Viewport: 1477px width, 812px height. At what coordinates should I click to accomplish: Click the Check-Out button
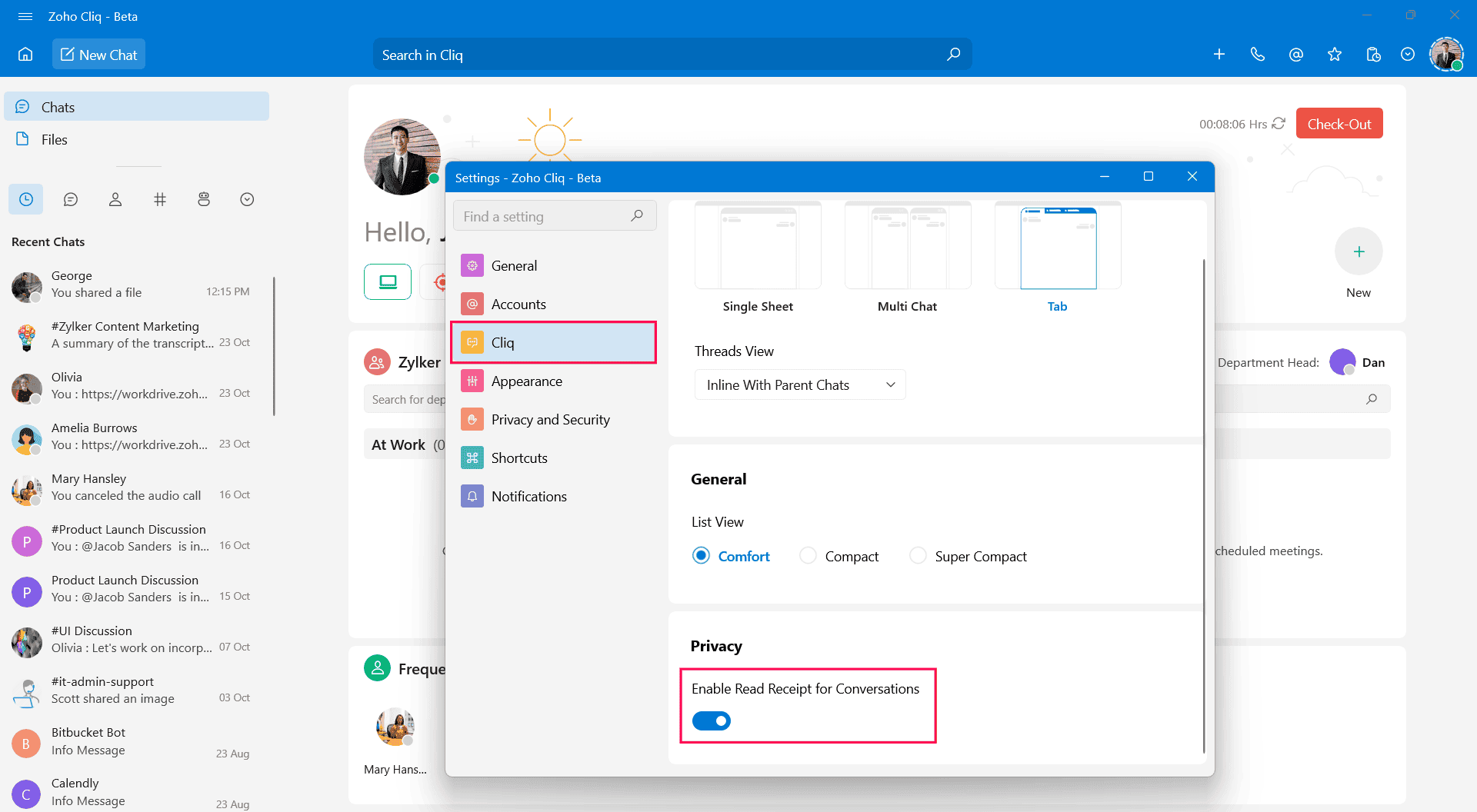1339,124
